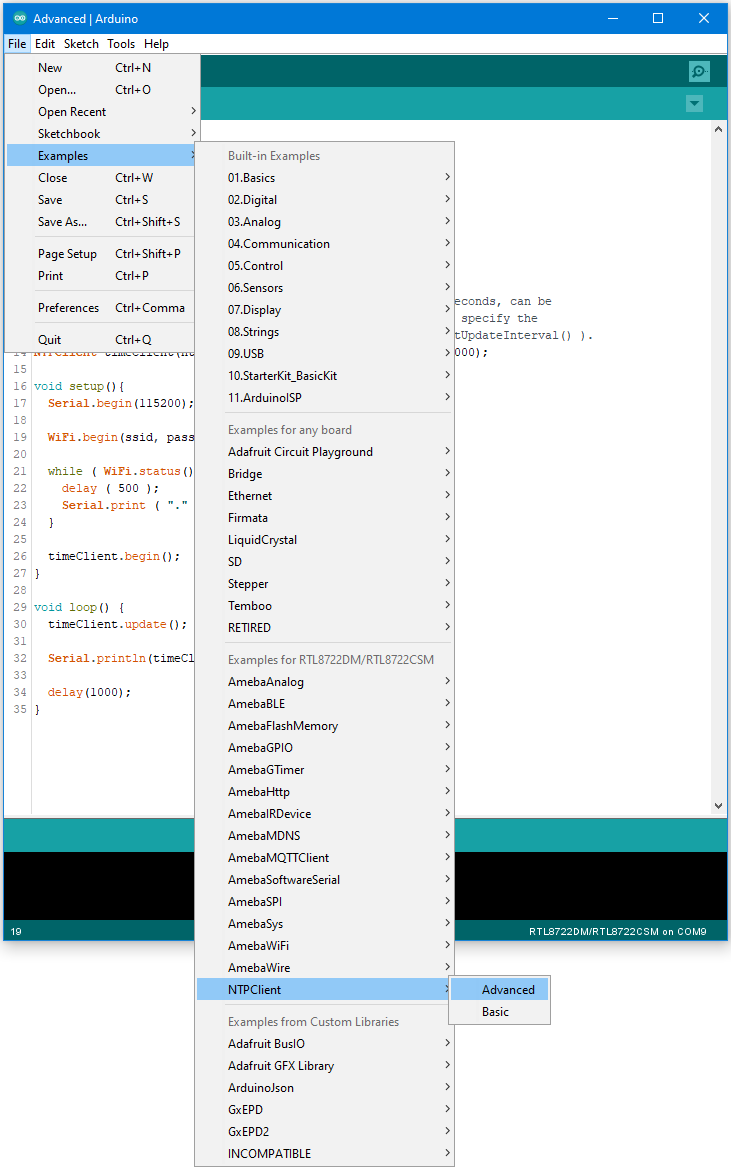The width and height of the screenshot is (731, 1170).
Task: Open Adafruit GFX Library examples
Action: (x=324, y=1066)
